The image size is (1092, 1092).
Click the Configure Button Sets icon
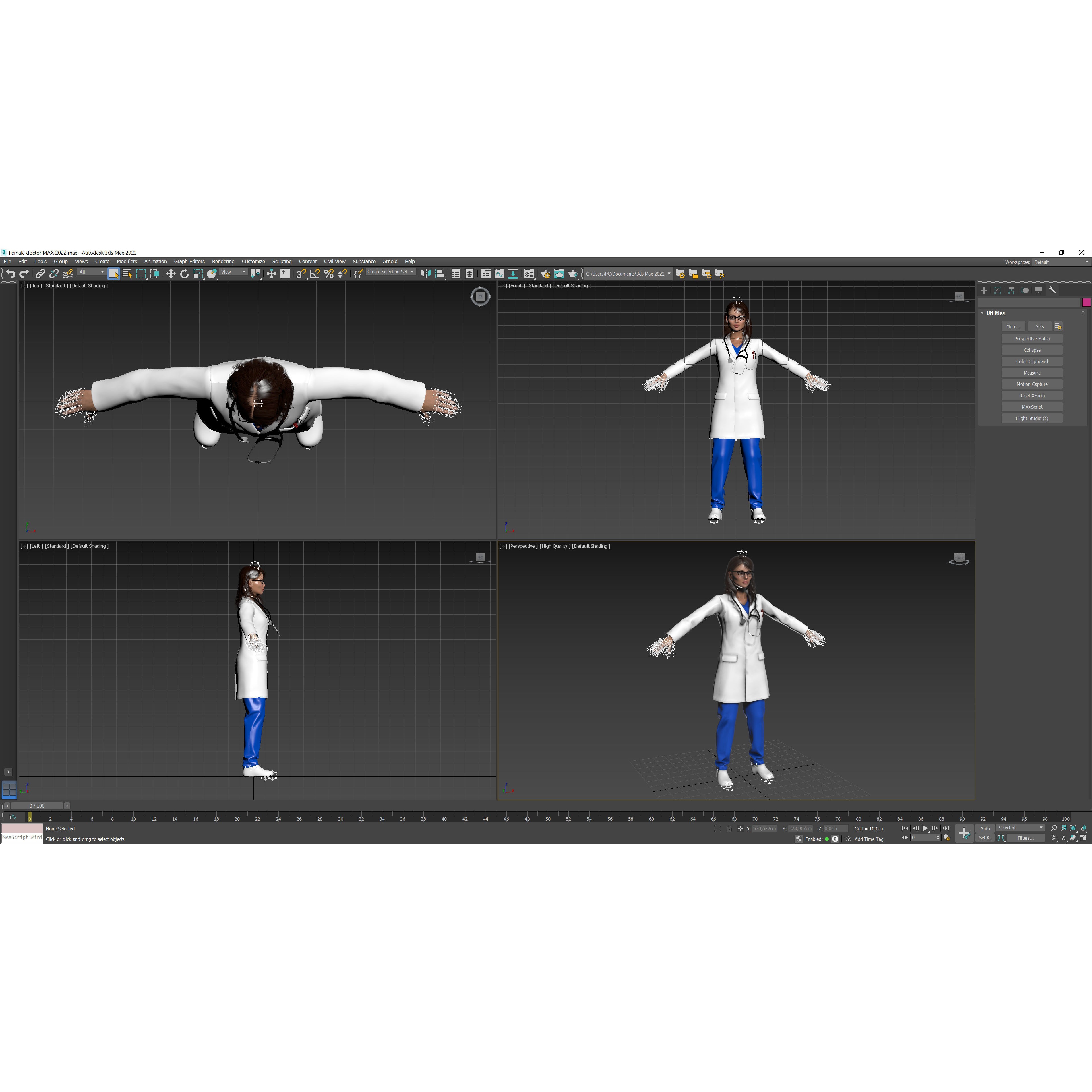pyautogui.click(x=1058, y=327)
